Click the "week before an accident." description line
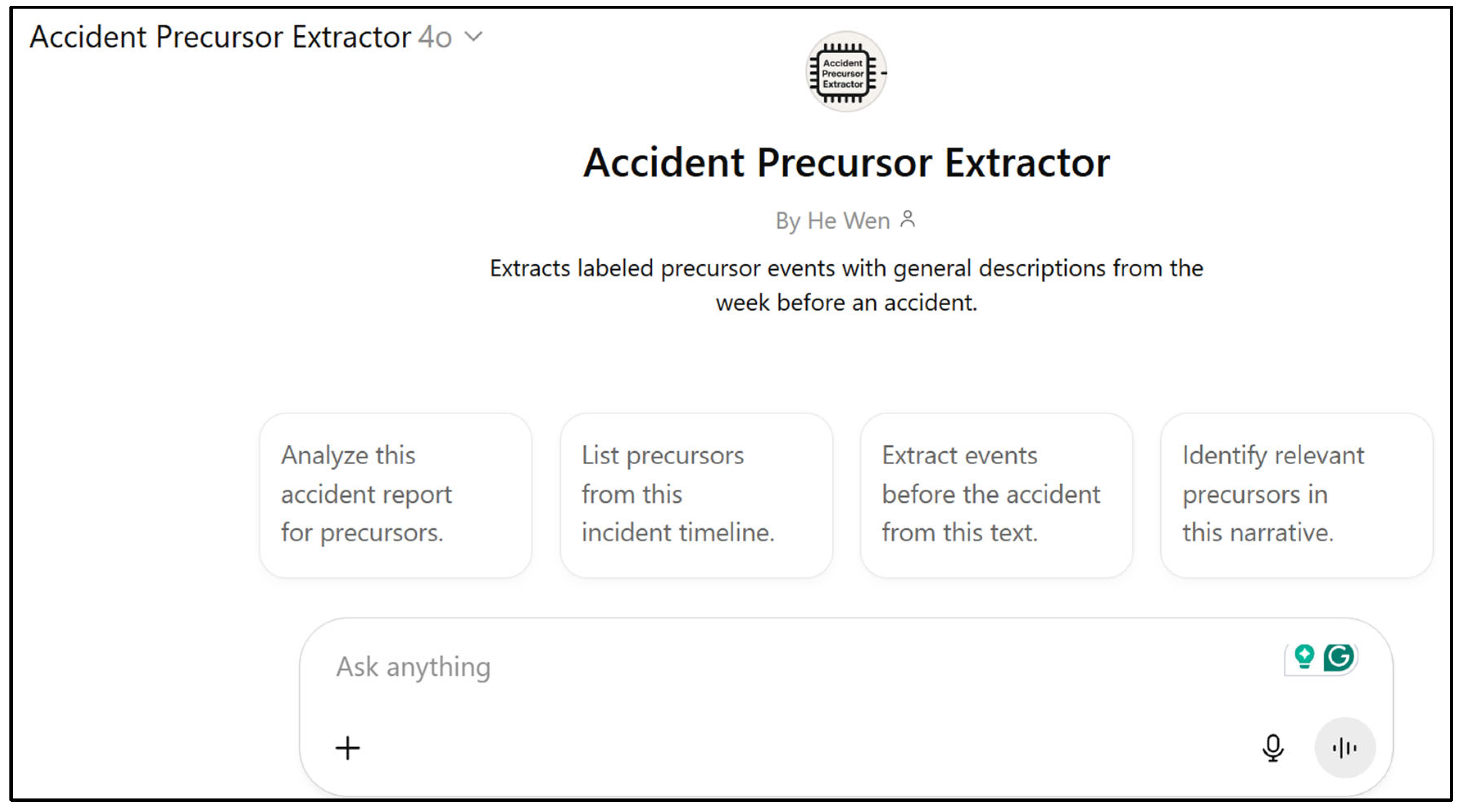 pyautogui.click(x=846, y=303)
